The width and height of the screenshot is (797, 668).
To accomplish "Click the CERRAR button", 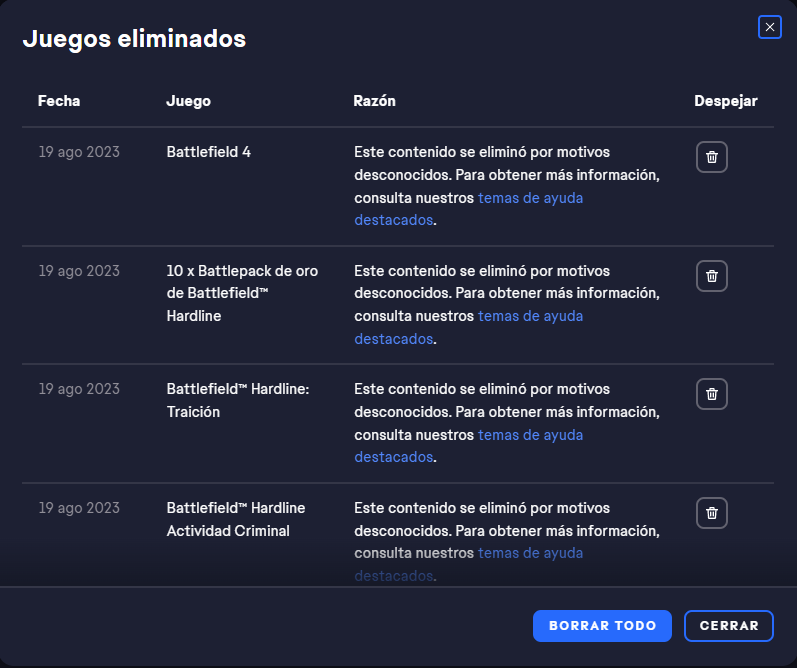I will (729, 626).
